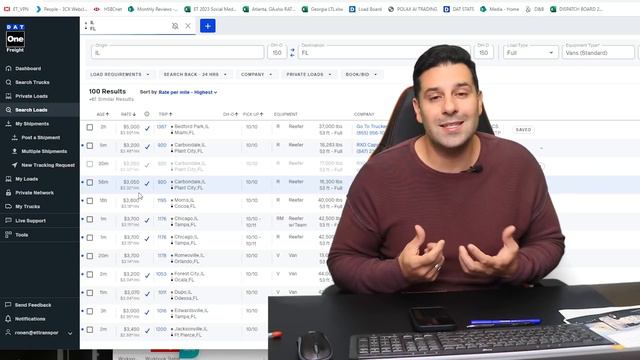Viewport: 640px width, 360px height.
Task: Check the Bedford Park to Miami load
Action: click(90, 127)
